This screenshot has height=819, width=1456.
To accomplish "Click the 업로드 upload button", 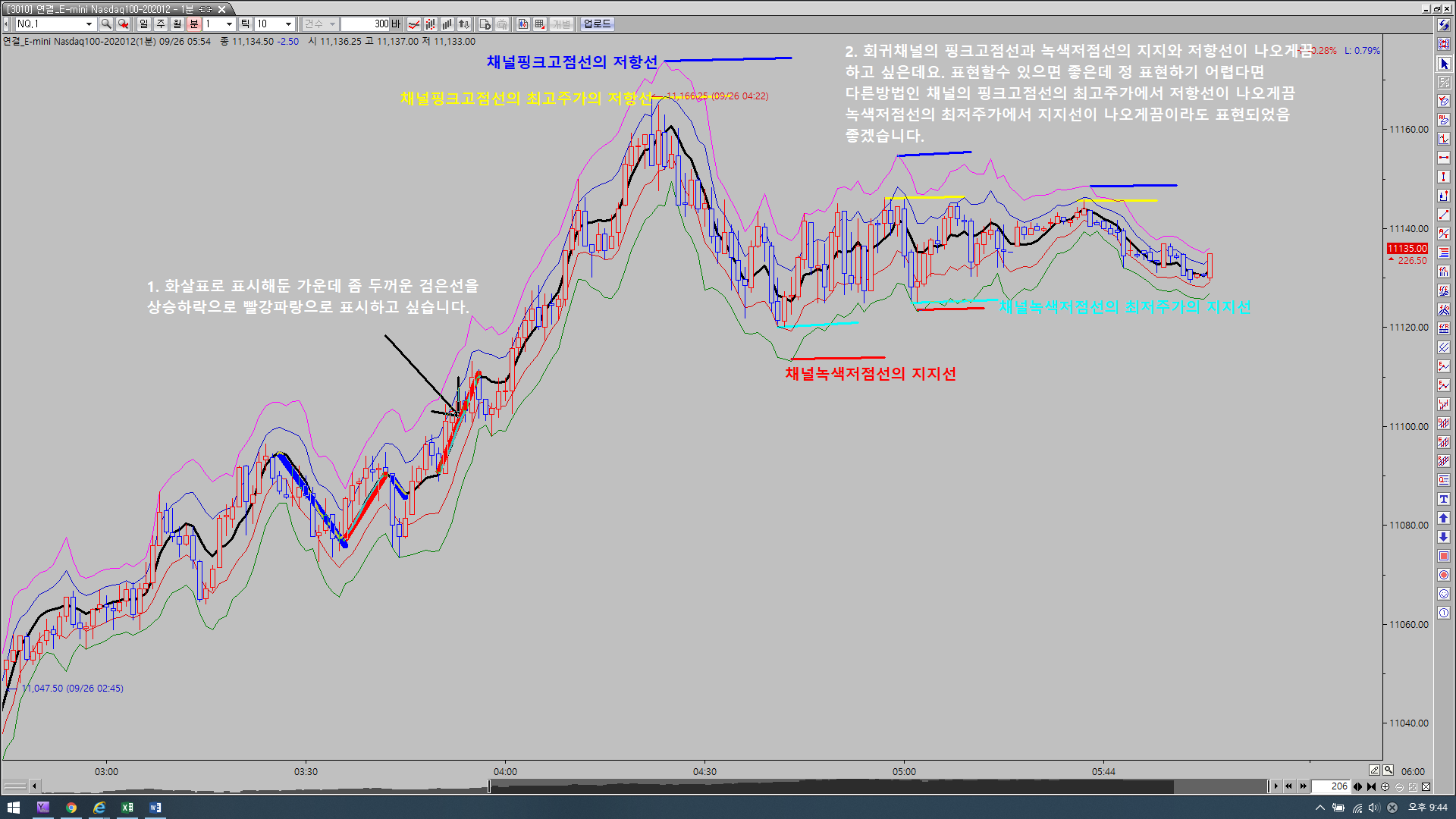I will 597,24.
